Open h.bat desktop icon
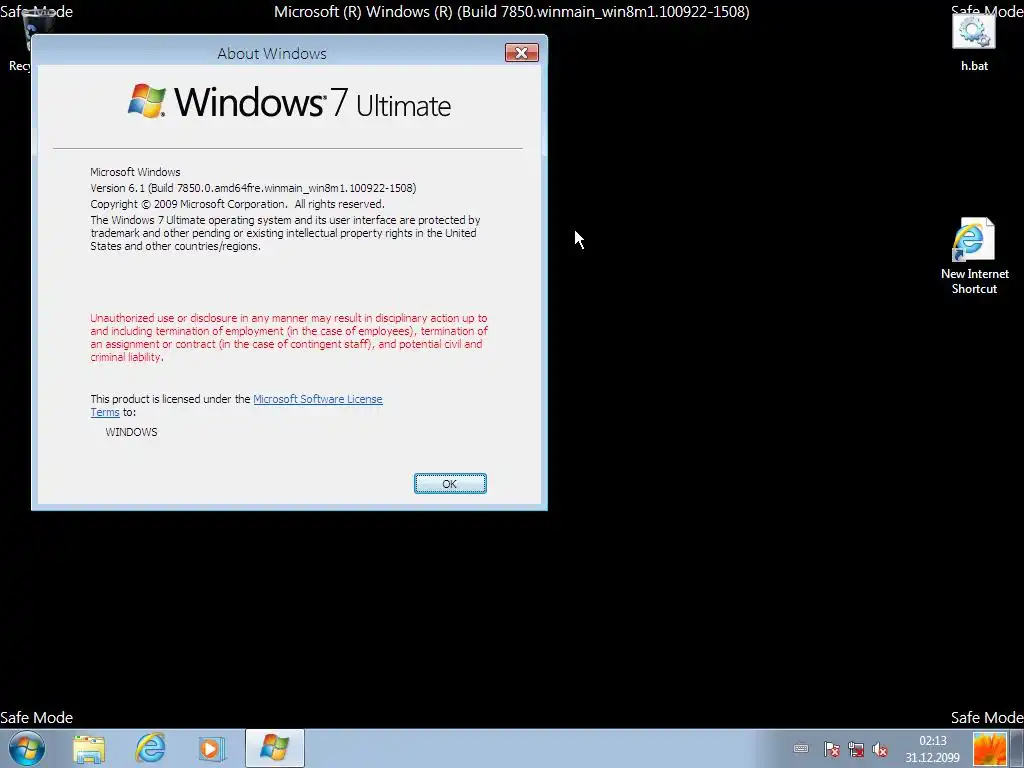Viewport: 1024px width, 768px height. (974, 40)
